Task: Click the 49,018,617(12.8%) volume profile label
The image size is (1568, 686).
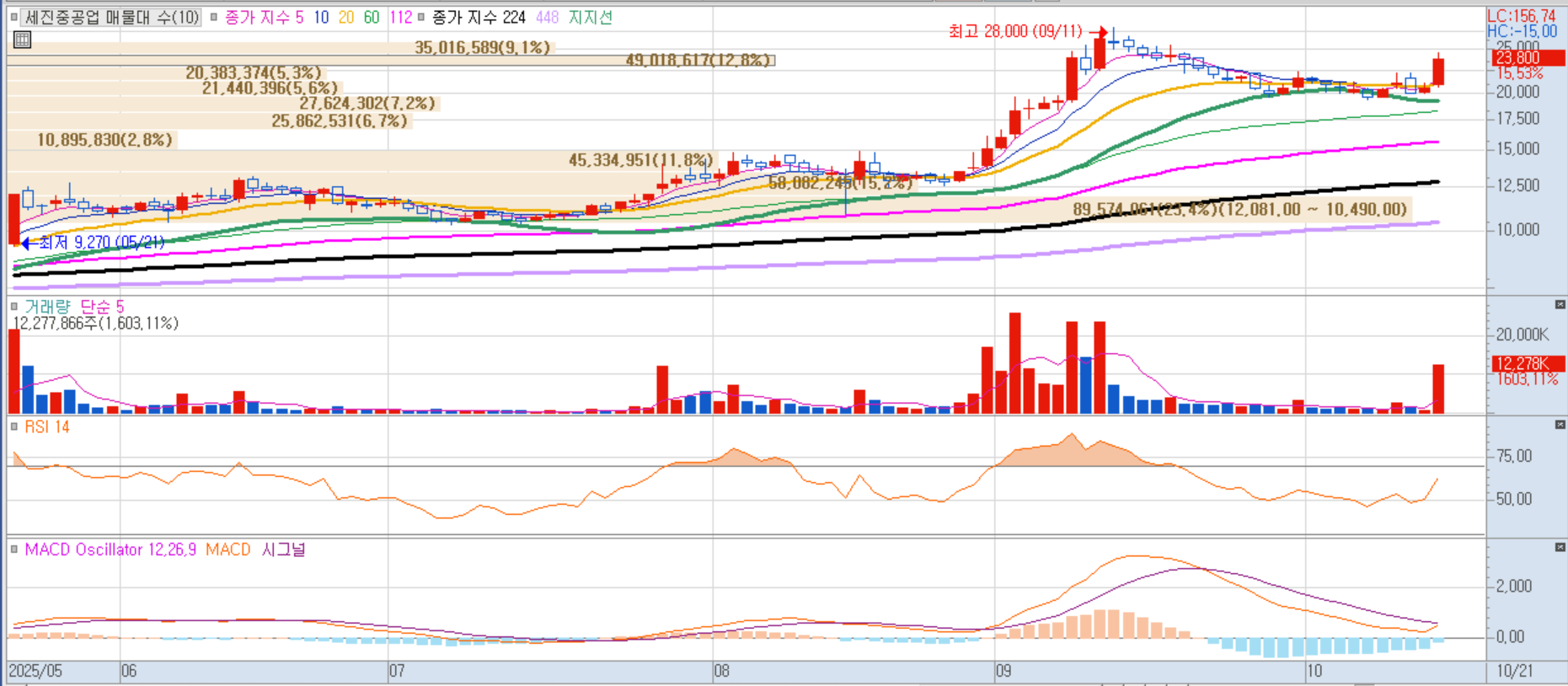Action: [698, 60]
